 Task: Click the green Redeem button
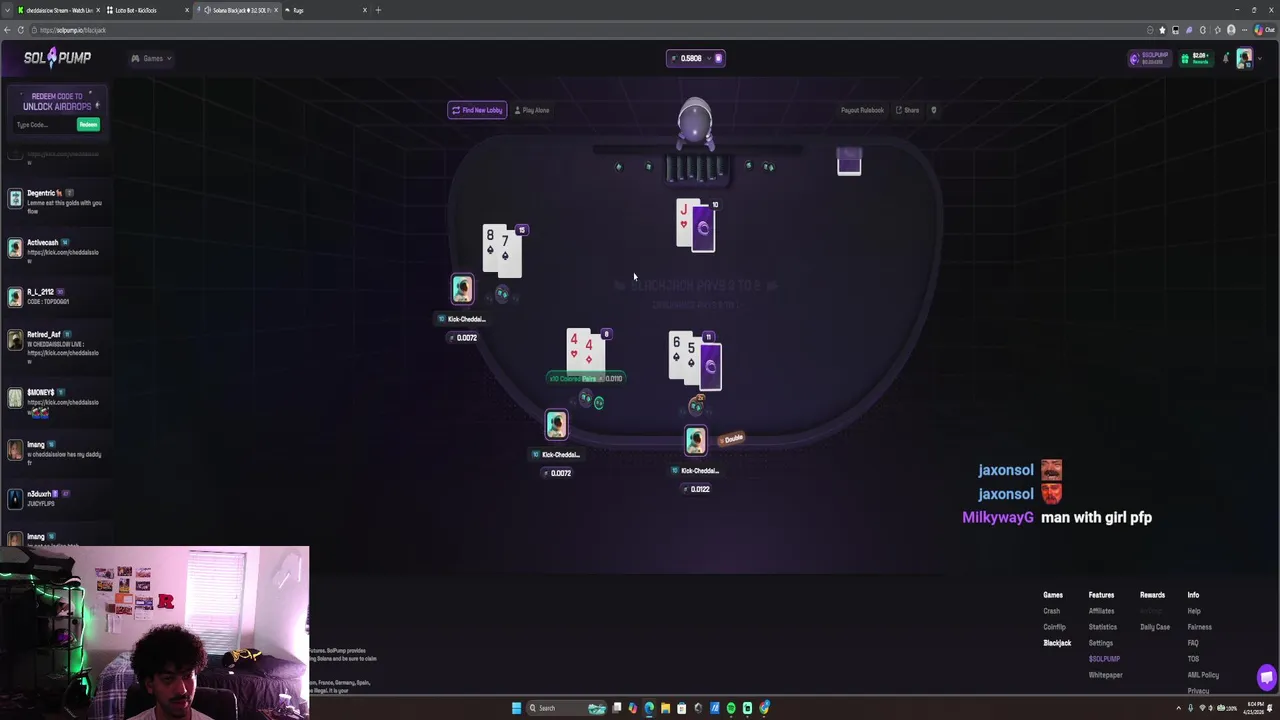click(88, 125)
